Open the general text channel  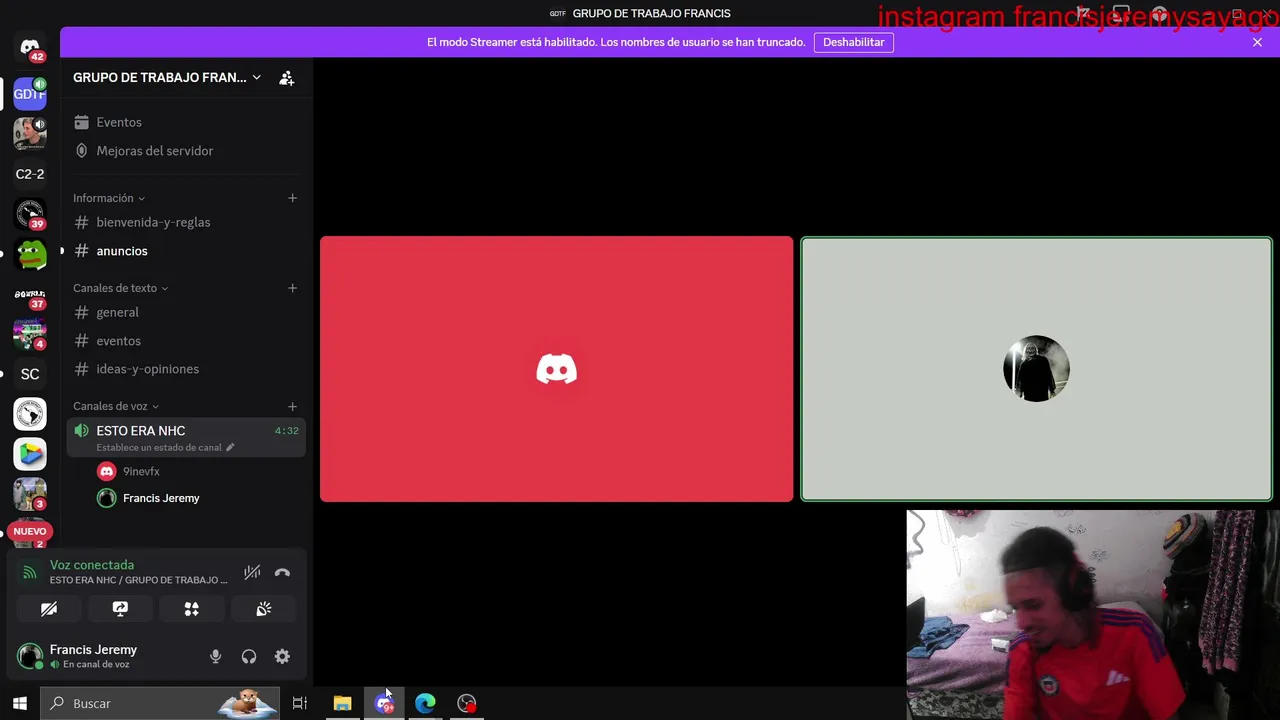187,312
